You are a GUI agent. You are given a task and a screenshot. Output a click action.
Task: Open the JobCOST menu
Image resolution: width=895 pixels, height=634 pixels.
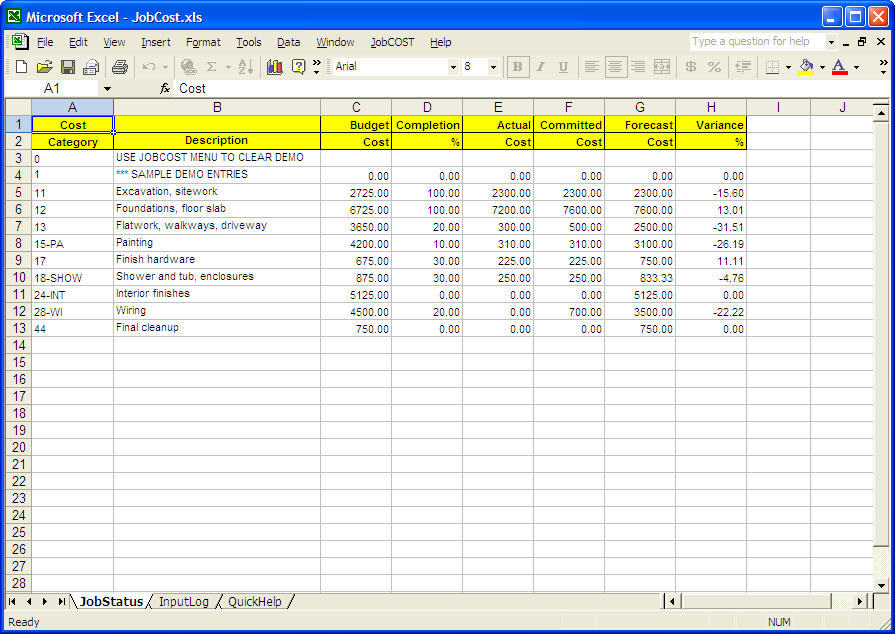pos(392,42)
